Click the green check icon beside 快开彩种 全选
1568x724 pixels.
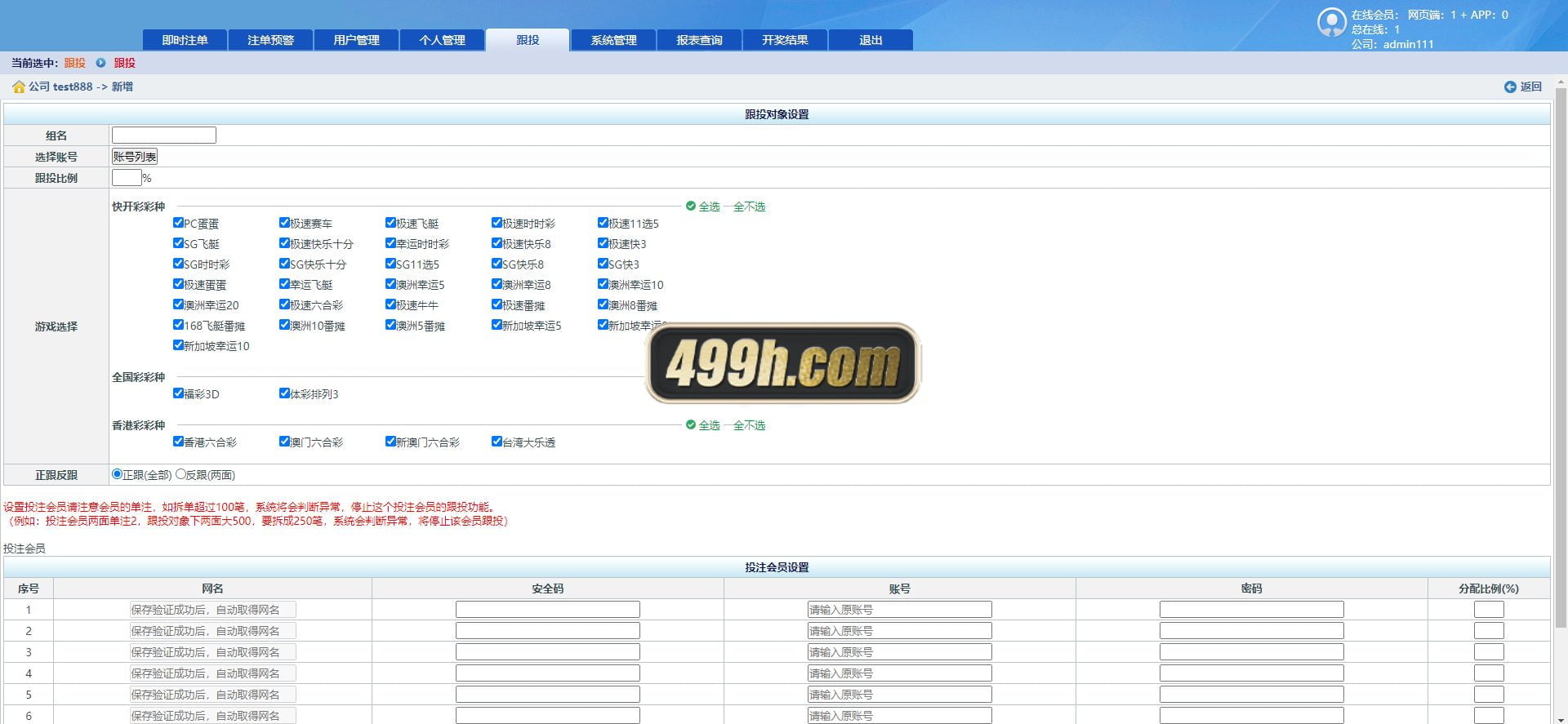pyautogui.click(x=691, y=207)
